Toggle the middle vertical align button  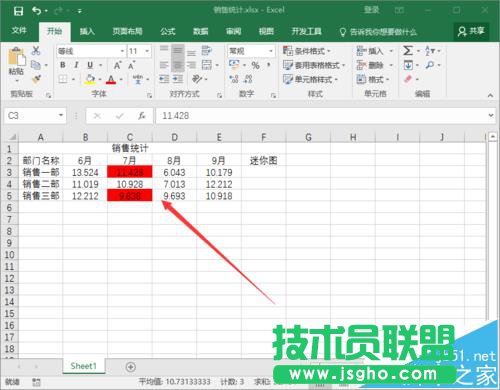coord(178,51)
